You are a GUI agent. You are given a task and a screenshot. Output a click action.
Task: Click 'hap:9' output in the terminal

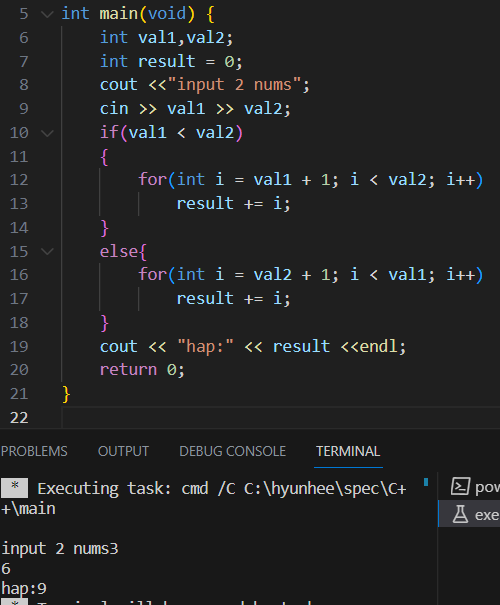[24, 589]
